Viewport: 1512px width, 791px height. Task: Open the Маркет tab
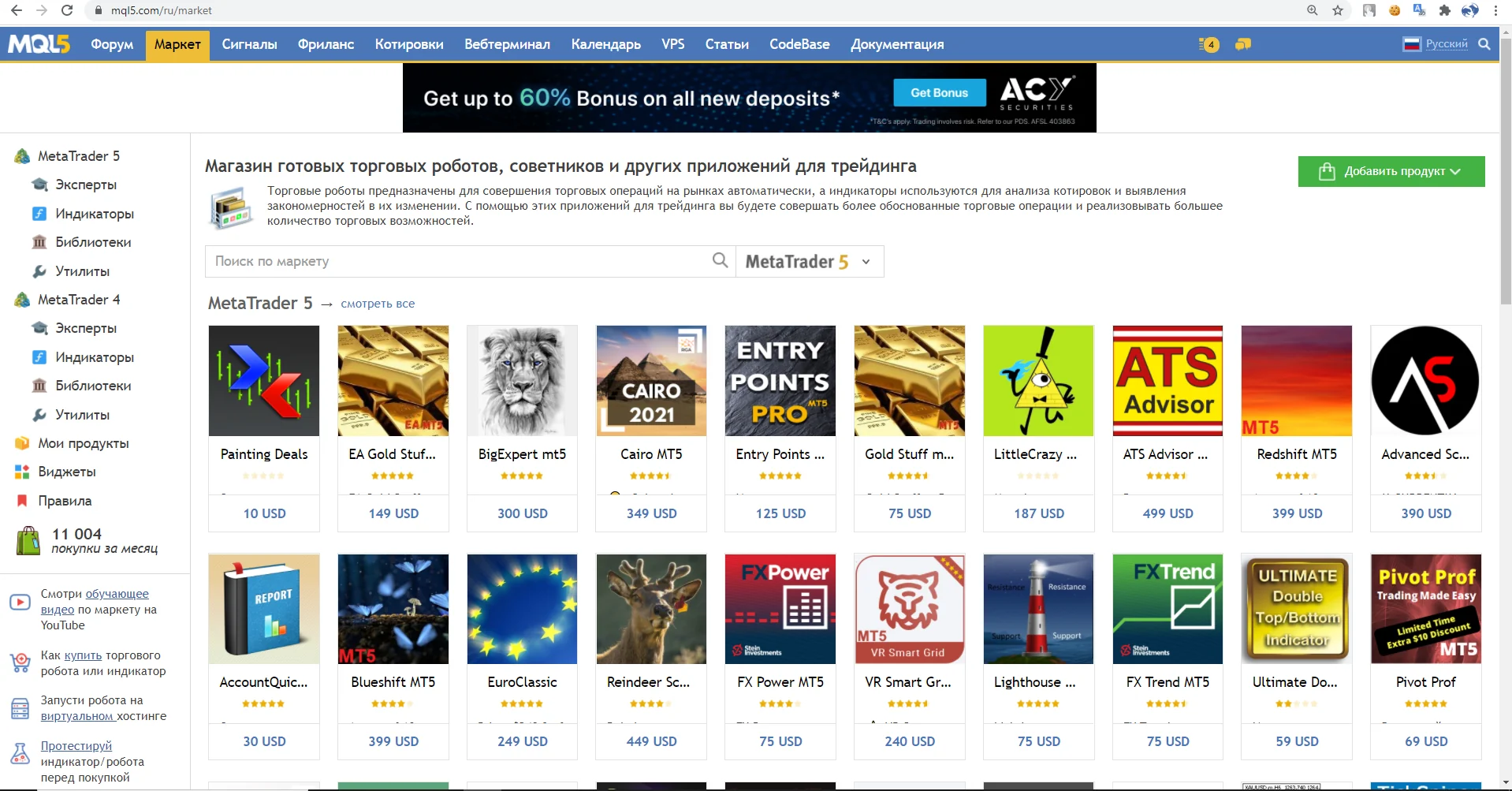click(177, 44)
